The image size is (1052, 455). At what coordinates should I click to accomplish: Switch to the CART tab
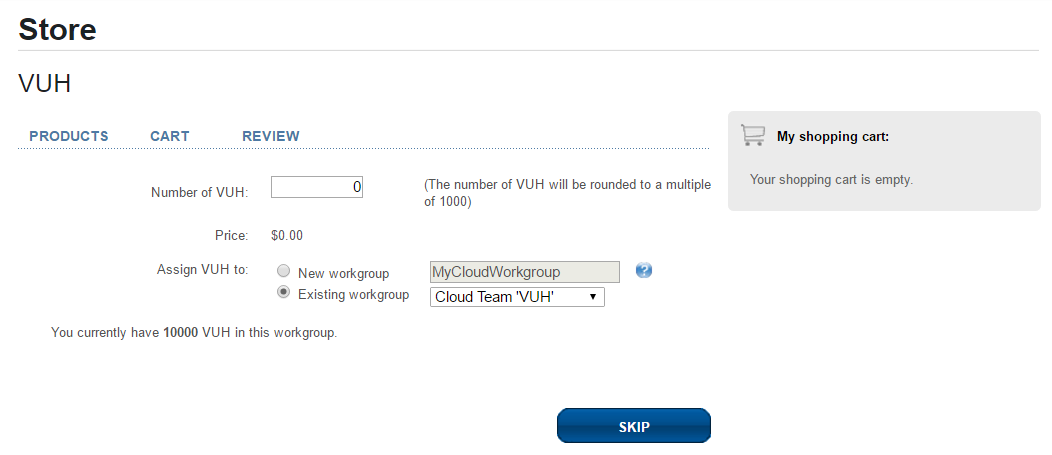tap(170, 136)
